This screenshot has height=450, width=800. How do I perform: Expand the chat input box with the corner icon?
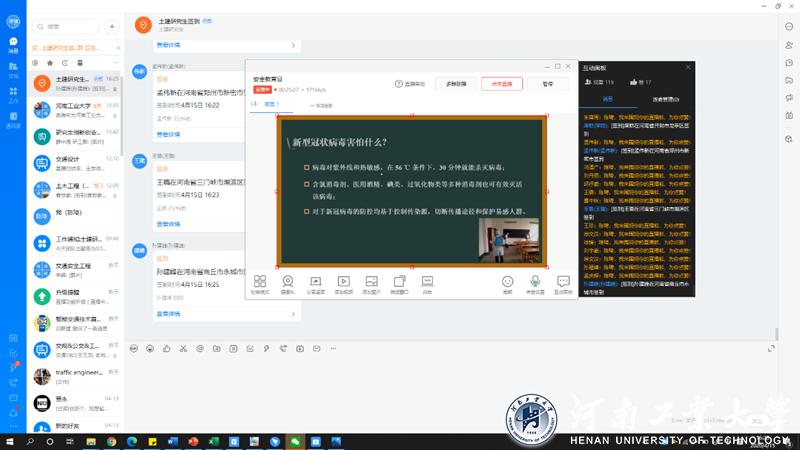(771, 348)
